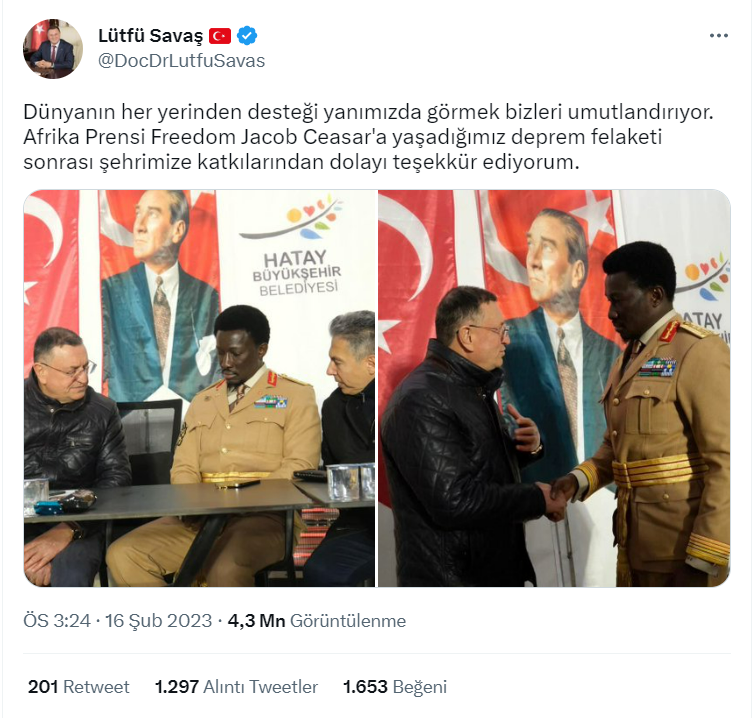755x718 pixels.
Task: Open the three-dot more options menu
Action: click(x=718, y=36)
